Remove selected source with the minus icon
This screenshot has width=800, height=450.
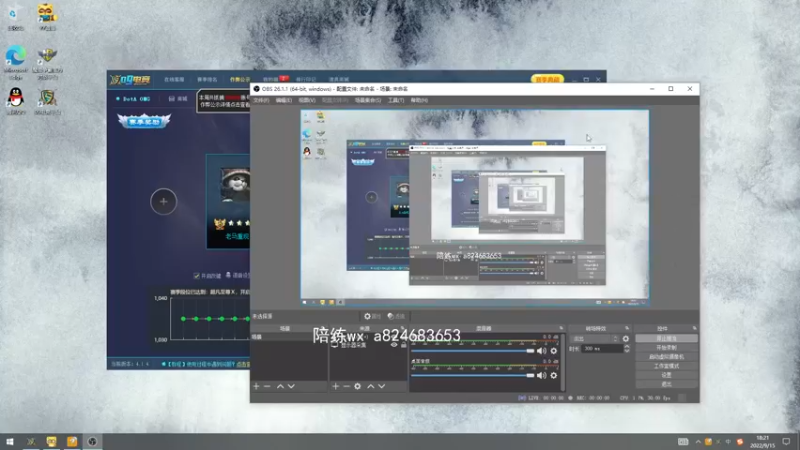(346, 386)
